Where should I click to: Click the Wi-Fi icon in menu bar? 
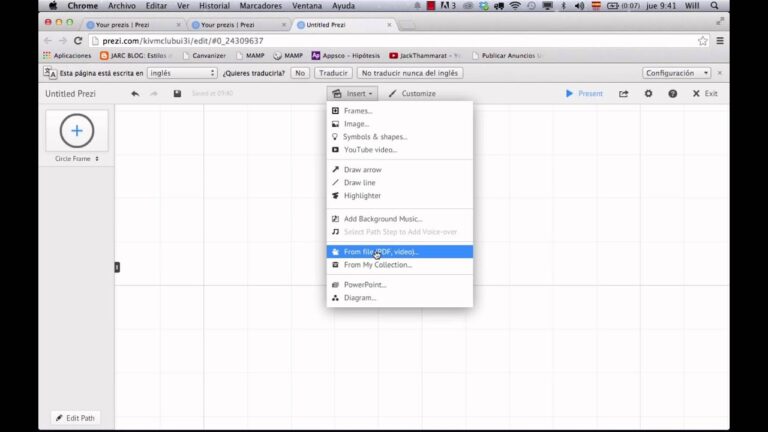coord(515,6)
